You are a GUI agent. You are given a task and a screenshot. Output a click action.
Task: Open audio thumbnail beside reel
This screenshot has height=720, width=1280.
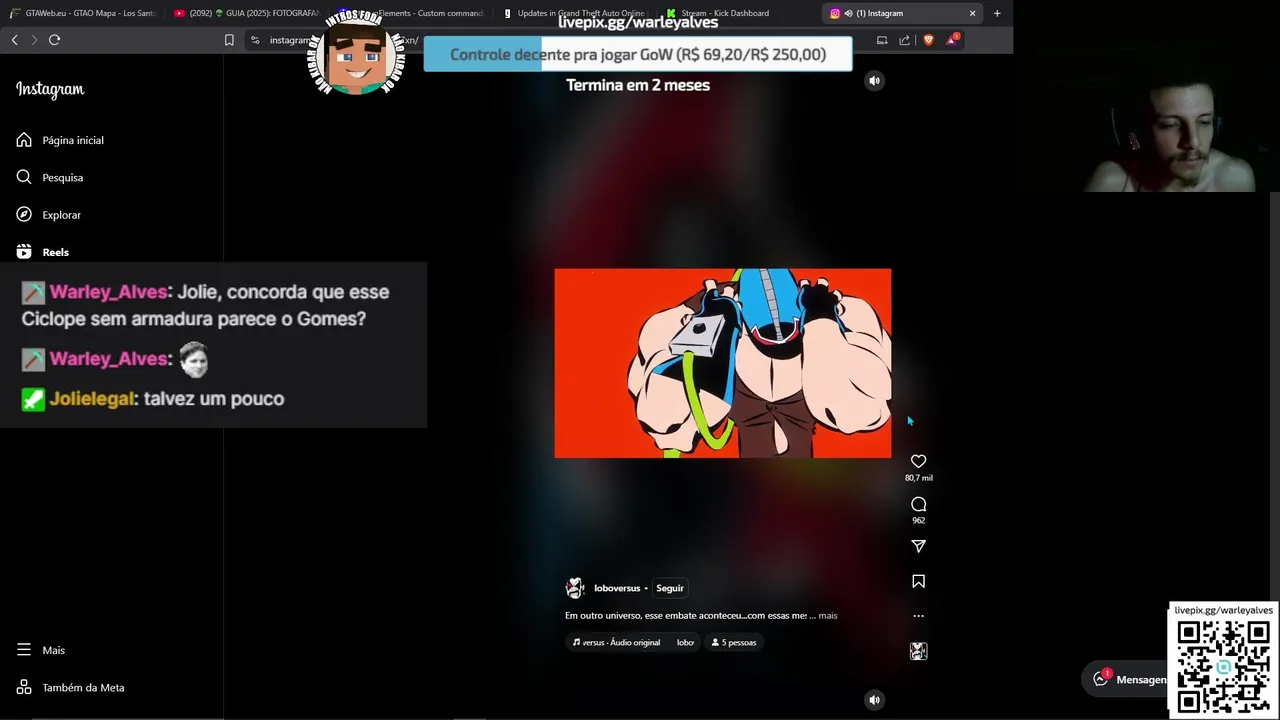[x=918, y=651]
